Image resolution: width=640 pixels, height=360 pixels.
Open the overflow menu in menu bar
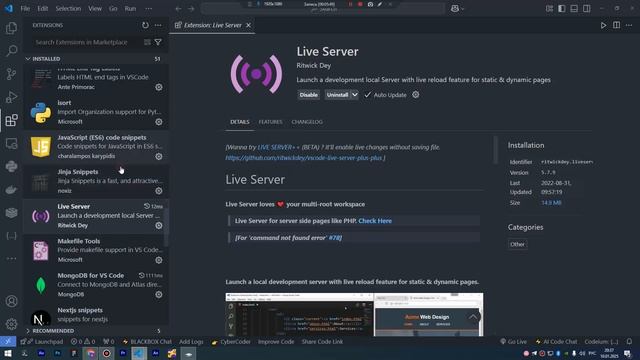(149, 9)
